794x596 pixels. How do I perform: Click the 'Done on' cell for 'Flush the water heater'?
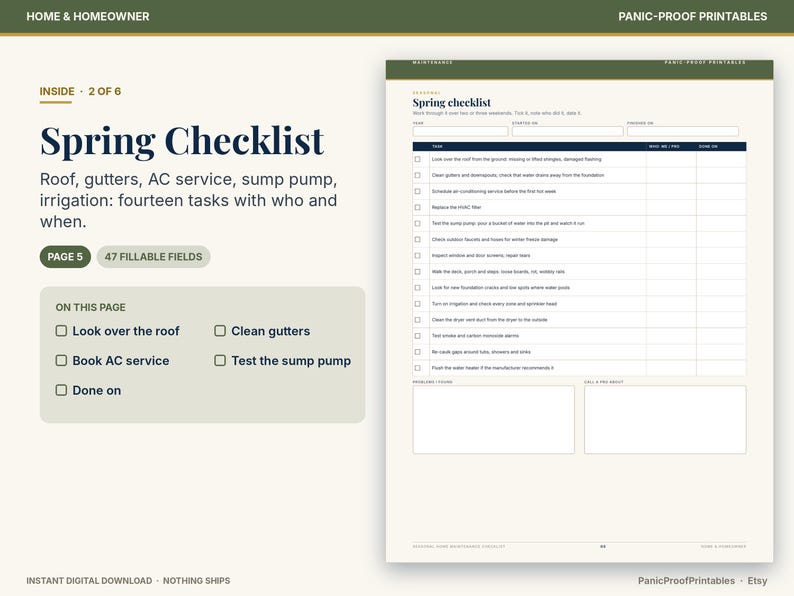pos(721,368)
